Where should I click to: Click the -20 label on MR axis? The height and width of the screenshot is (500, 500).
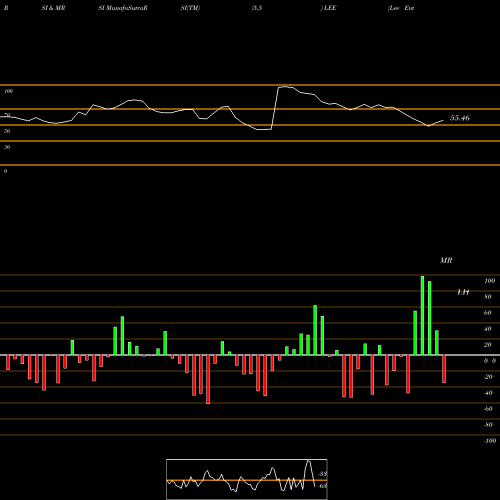pyautogui.click(x=488, y=377)
